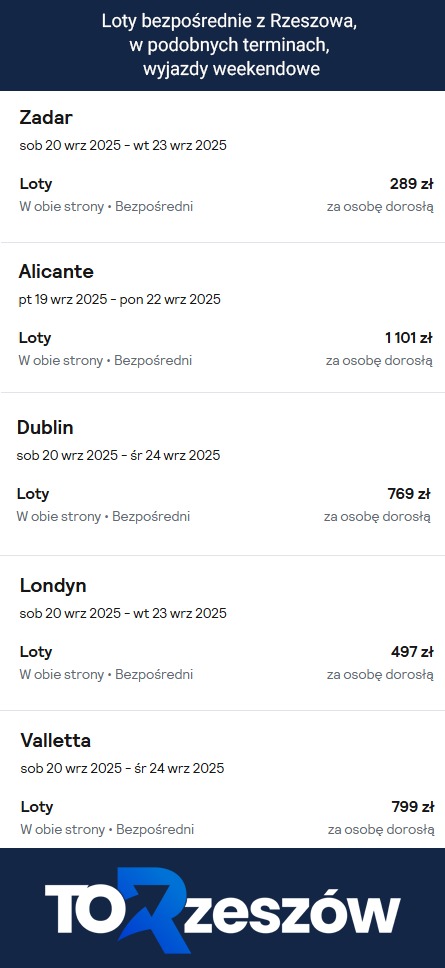Click the 799 zł Valletta price
The image size is (445, 968).
click(413, 807)
